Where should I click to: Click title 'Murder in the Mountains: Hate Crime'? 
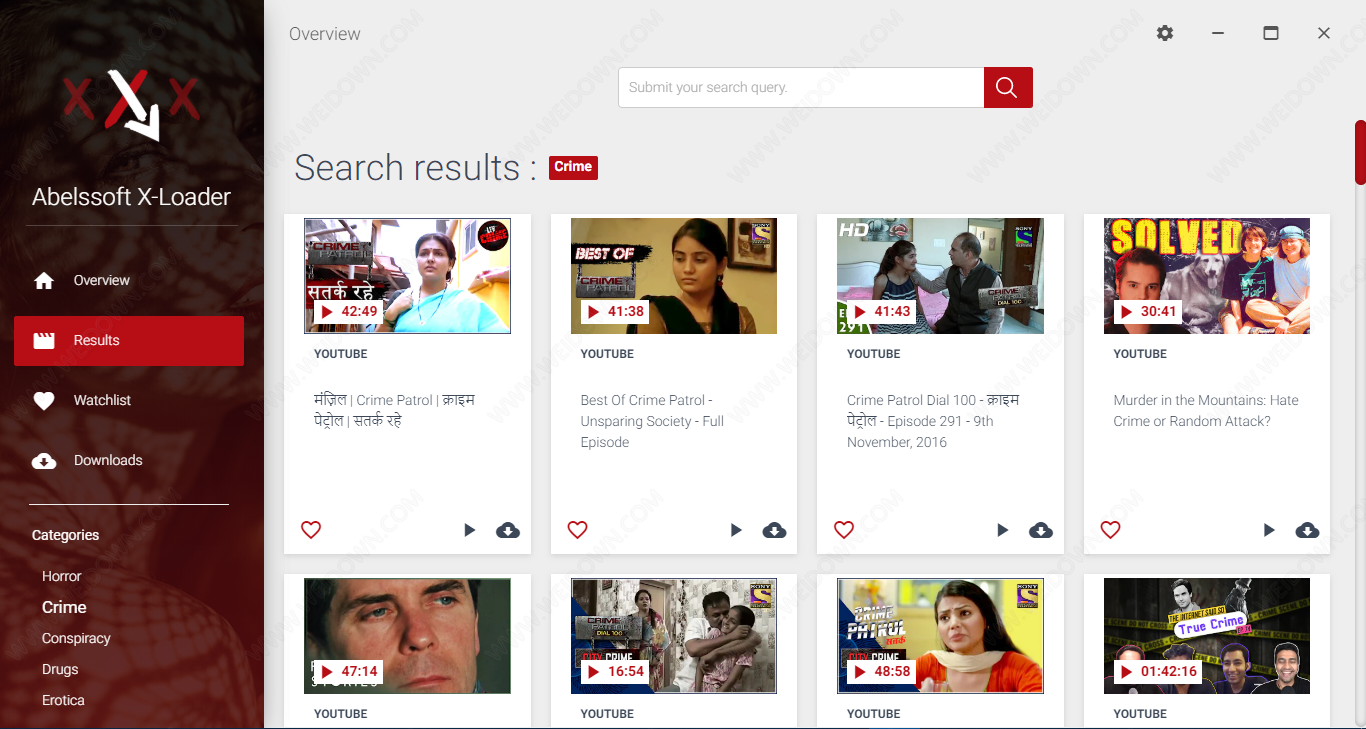tap(1206, 411)
